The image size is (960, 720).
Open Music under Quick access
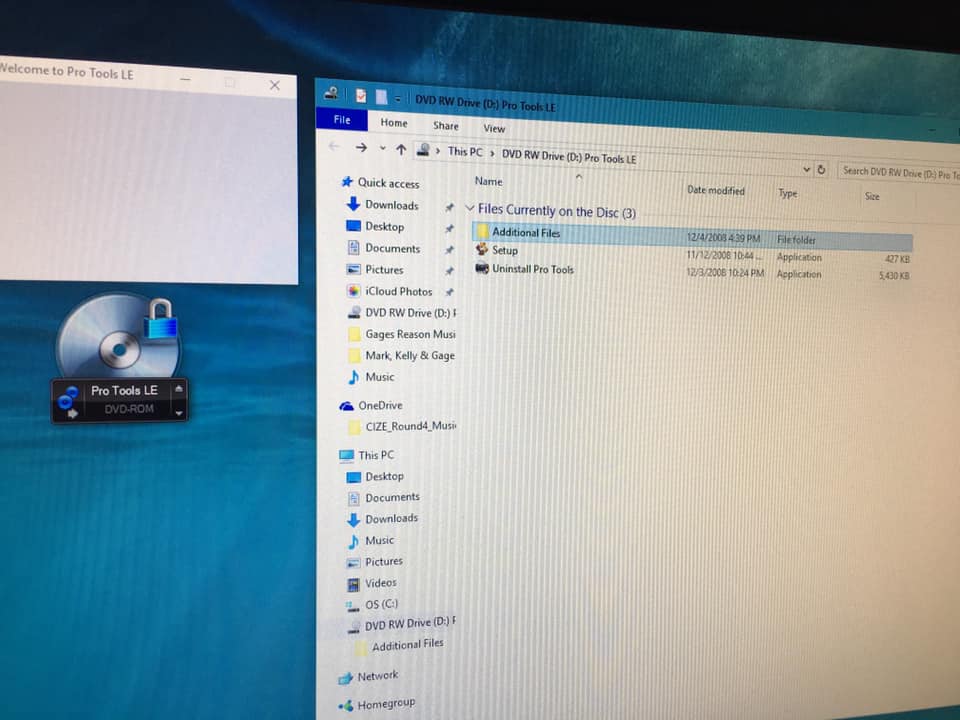[380, 377]
